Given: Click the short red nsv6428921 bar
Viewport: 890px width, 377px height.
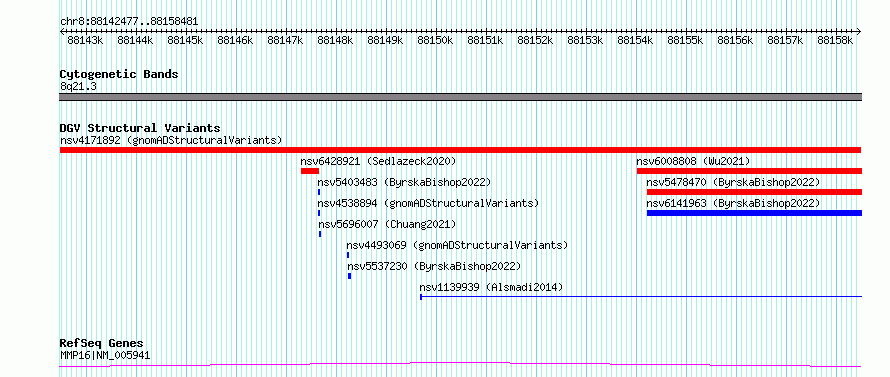Looking at the screenshot, I should [310, 171].
